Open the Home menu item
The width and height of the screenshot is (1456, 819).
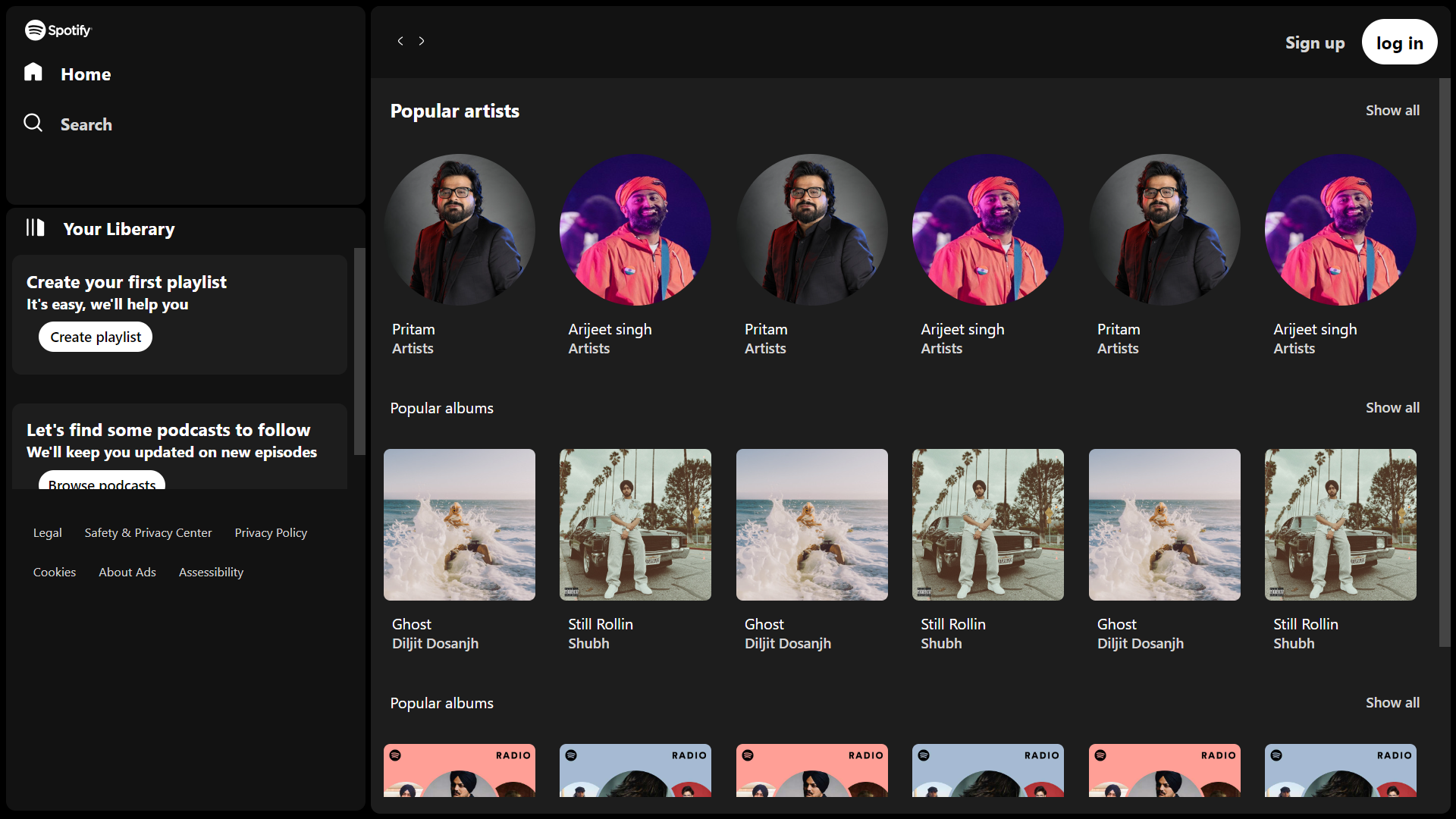86,74
